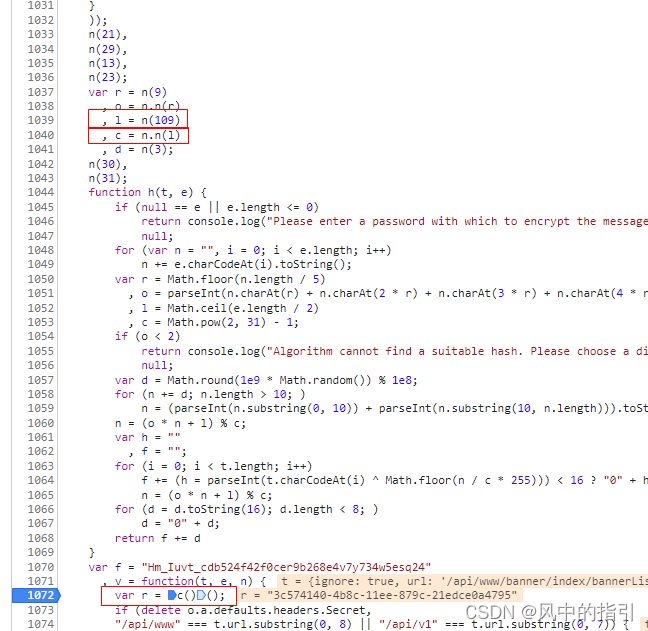Click the inline 't = {ignore: true, url:' preview

(x=463, y=581)
